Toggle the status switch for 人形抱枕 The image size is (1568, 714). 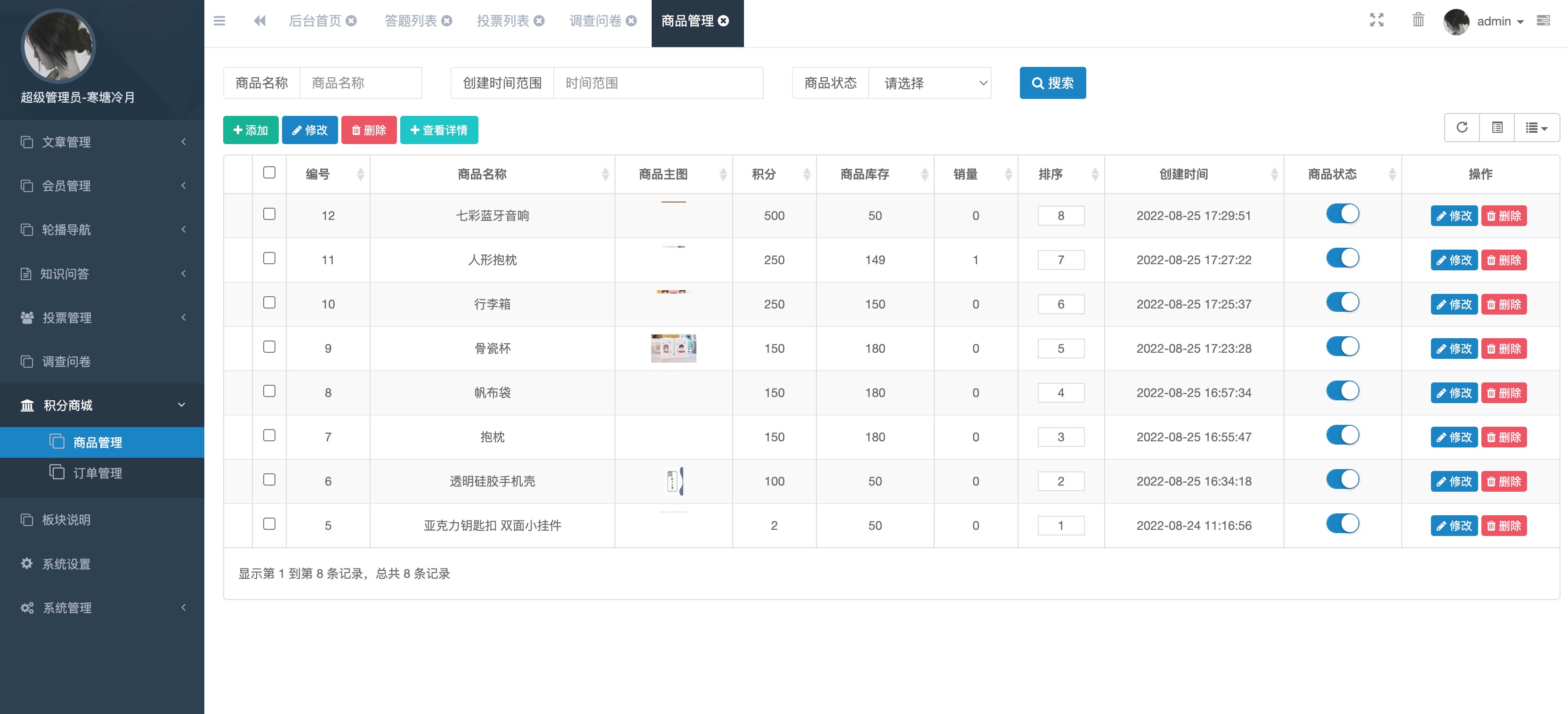click(x=1342, y=258)
